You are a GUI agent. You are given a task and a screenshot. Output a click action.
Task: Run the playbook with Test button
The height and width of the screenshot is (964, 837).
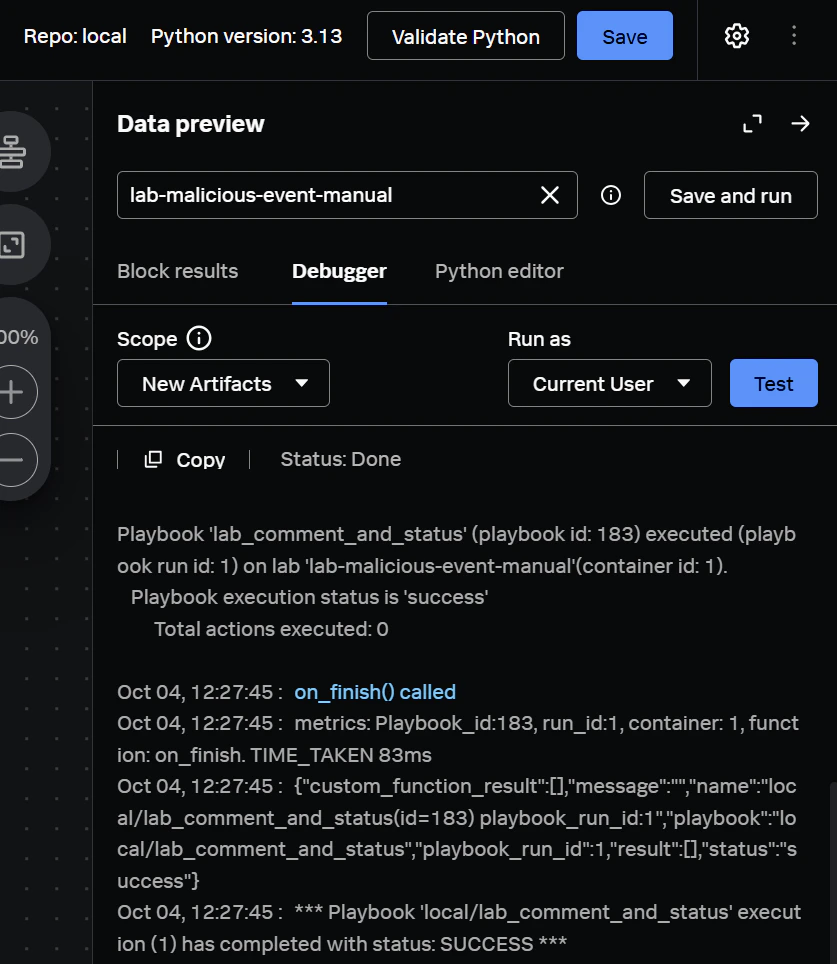(x=774, y=383)
